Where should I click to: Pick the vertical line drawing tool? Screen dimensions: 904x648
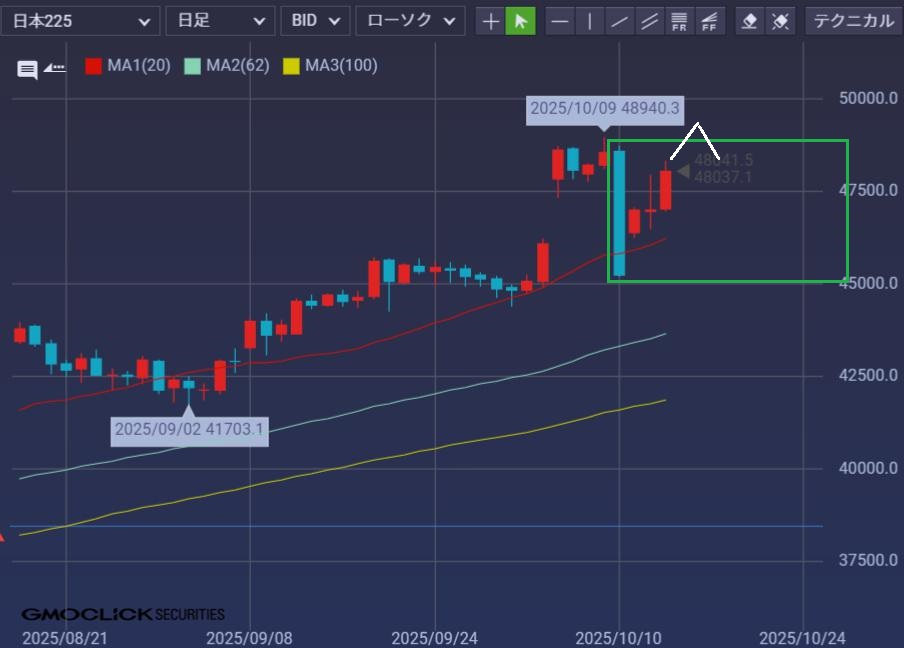(x=590, y=21)
